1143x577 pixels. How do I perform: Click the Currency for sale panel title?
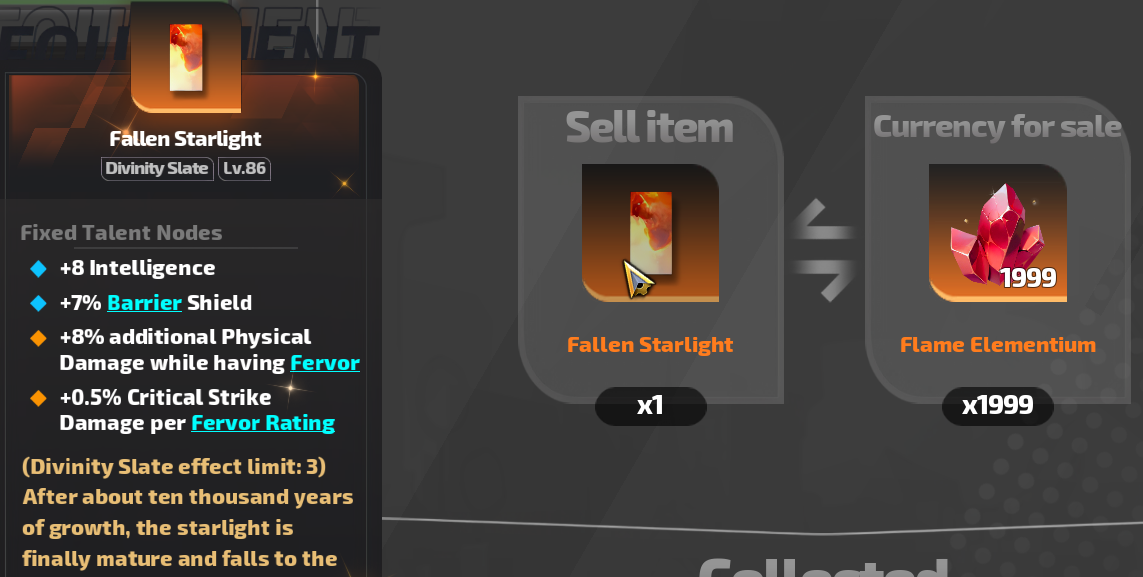997,127
